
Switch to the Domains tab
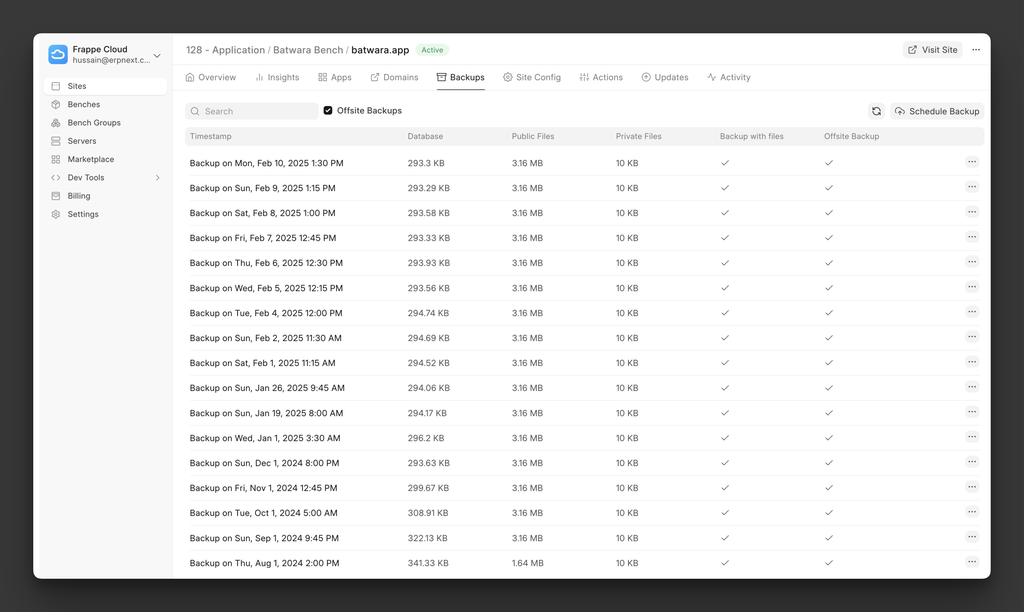pos(394,77)
